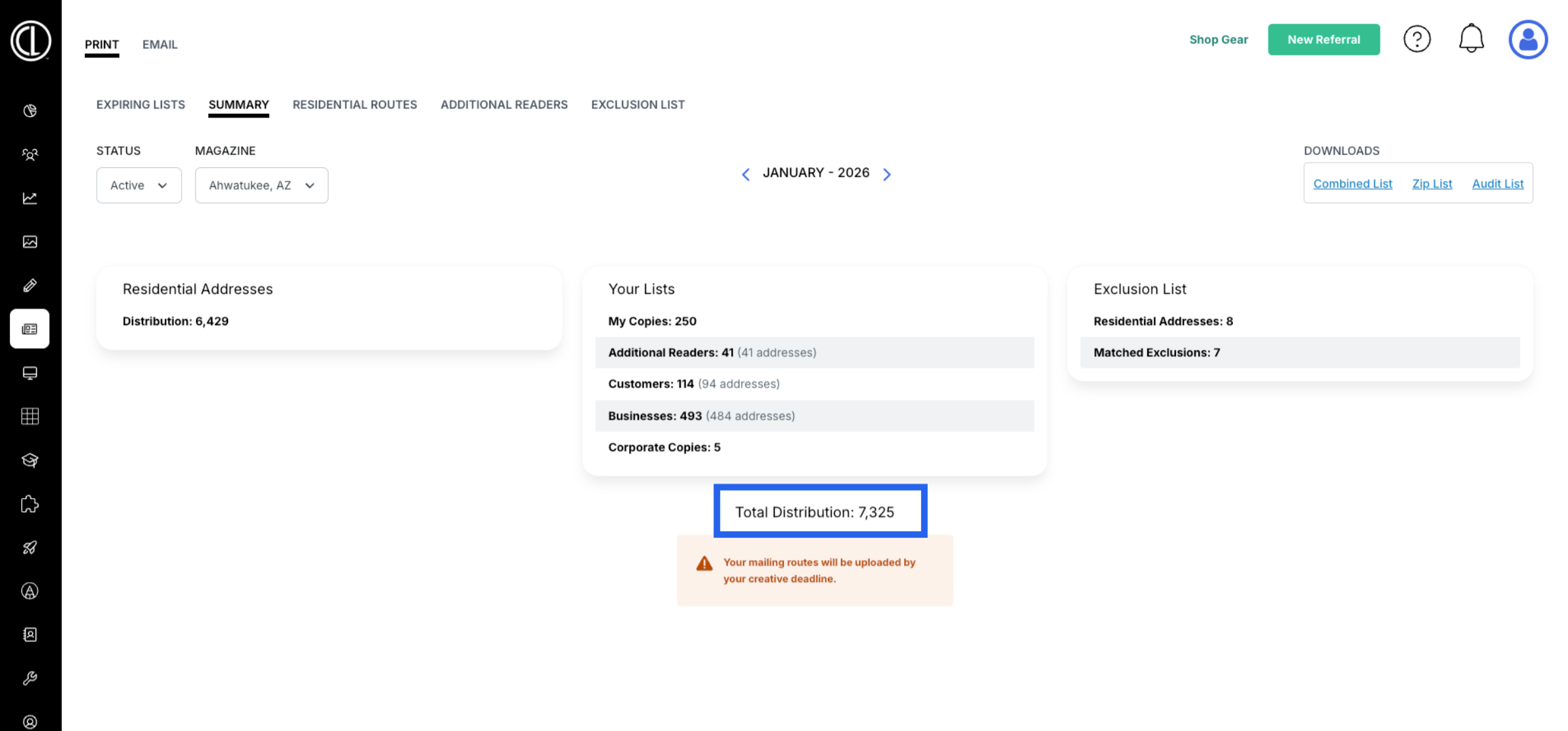Go to the next month arrow
Image resolution: width=1568 pixels, height=731 pixels.
pyautogui.click(x=887, y=174)
